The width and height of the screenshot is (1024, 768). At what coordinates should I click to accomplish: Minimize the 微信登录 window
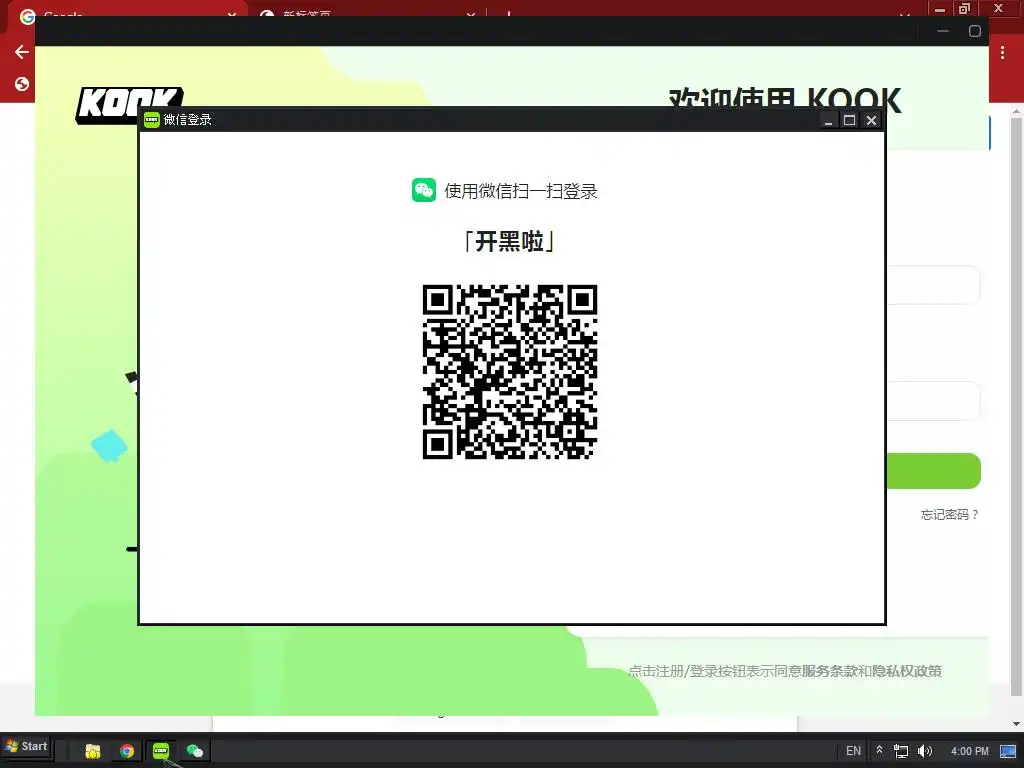click(828, 120)
